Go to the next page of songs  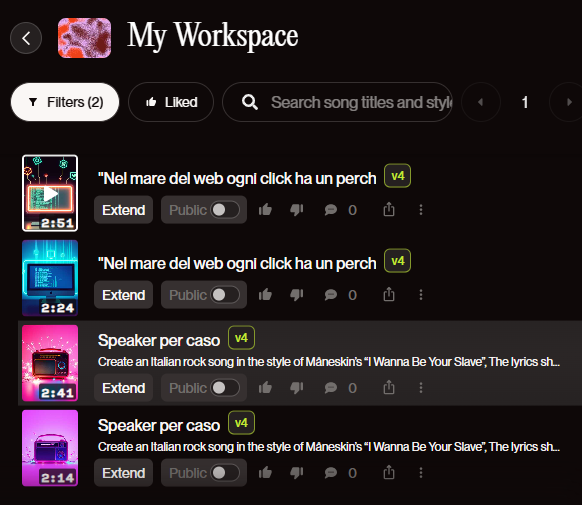[x=569, y=102]
